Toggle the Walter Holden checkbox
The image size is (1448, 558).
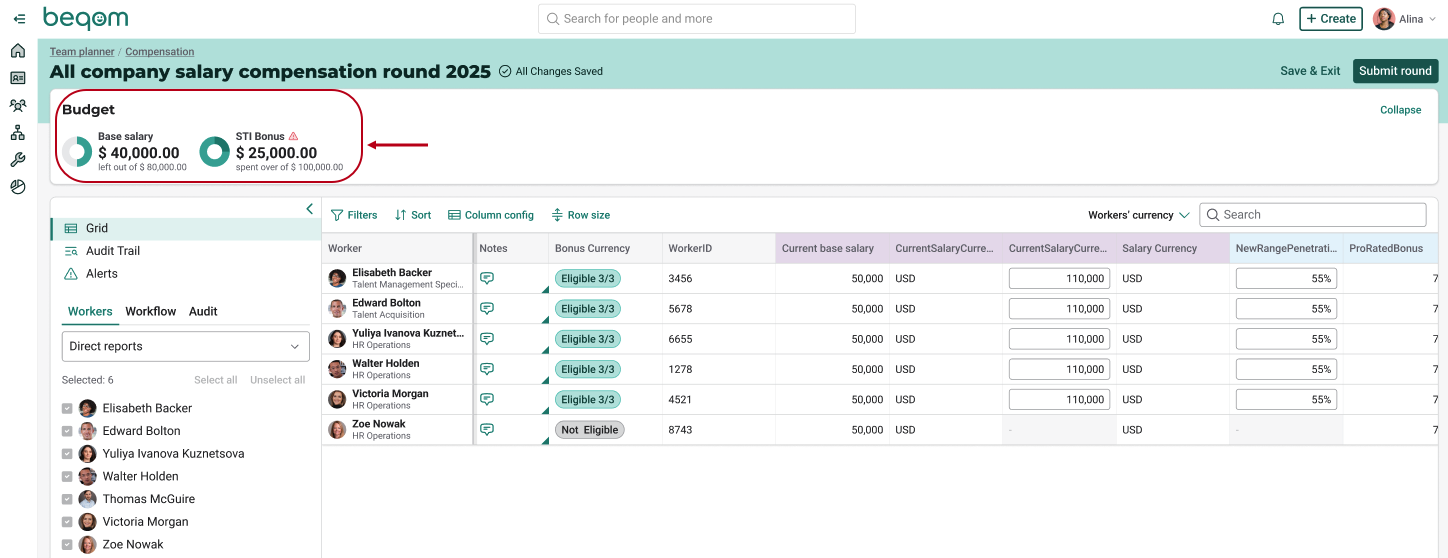(x=67, y=476)
